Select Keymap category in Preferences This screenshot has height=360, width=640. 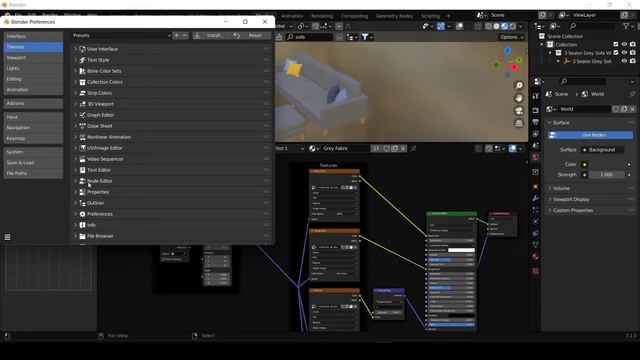[33, 138]
